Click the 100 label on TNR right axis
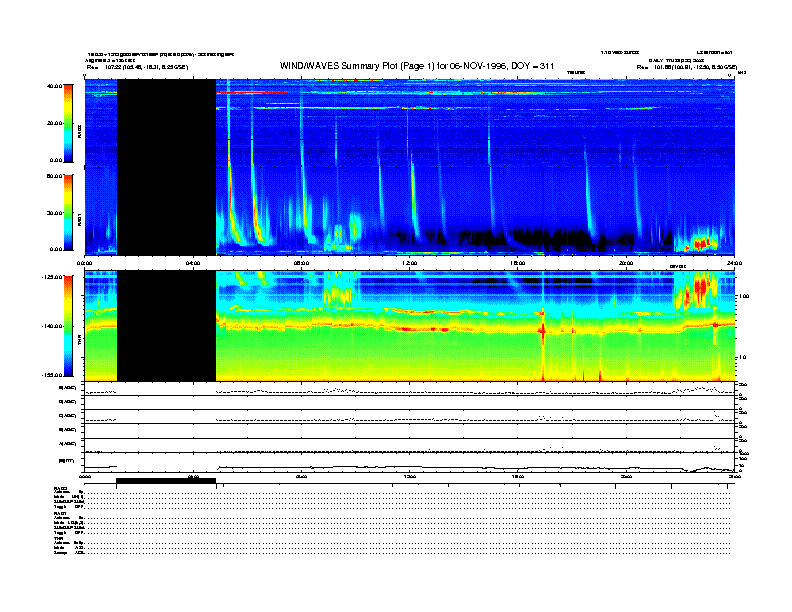This screenshot has width=792, height=612. click(x=744, y=296)
